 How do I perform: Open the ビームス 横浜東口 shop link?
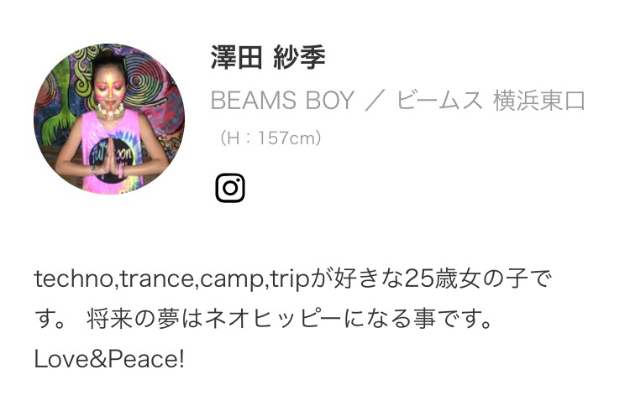491,100
